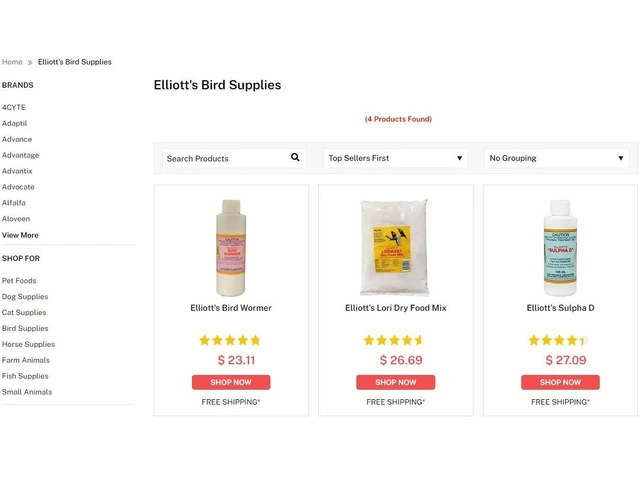Select Pet Foods in Shop For menu

point(19,281)
